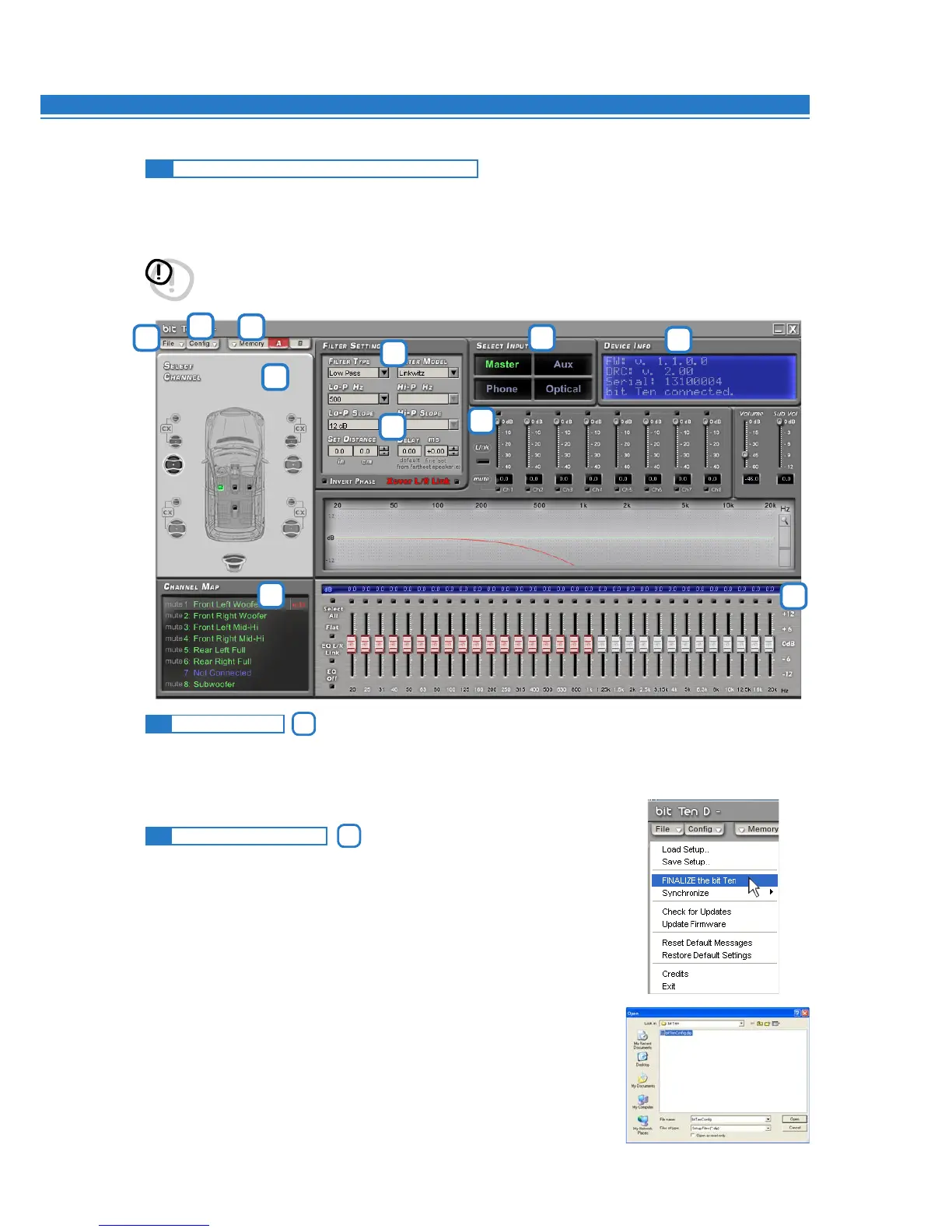
Task: Click the magnifier icon beside the frequency graph
Action: pyautogui.click(x=785, y=521)
